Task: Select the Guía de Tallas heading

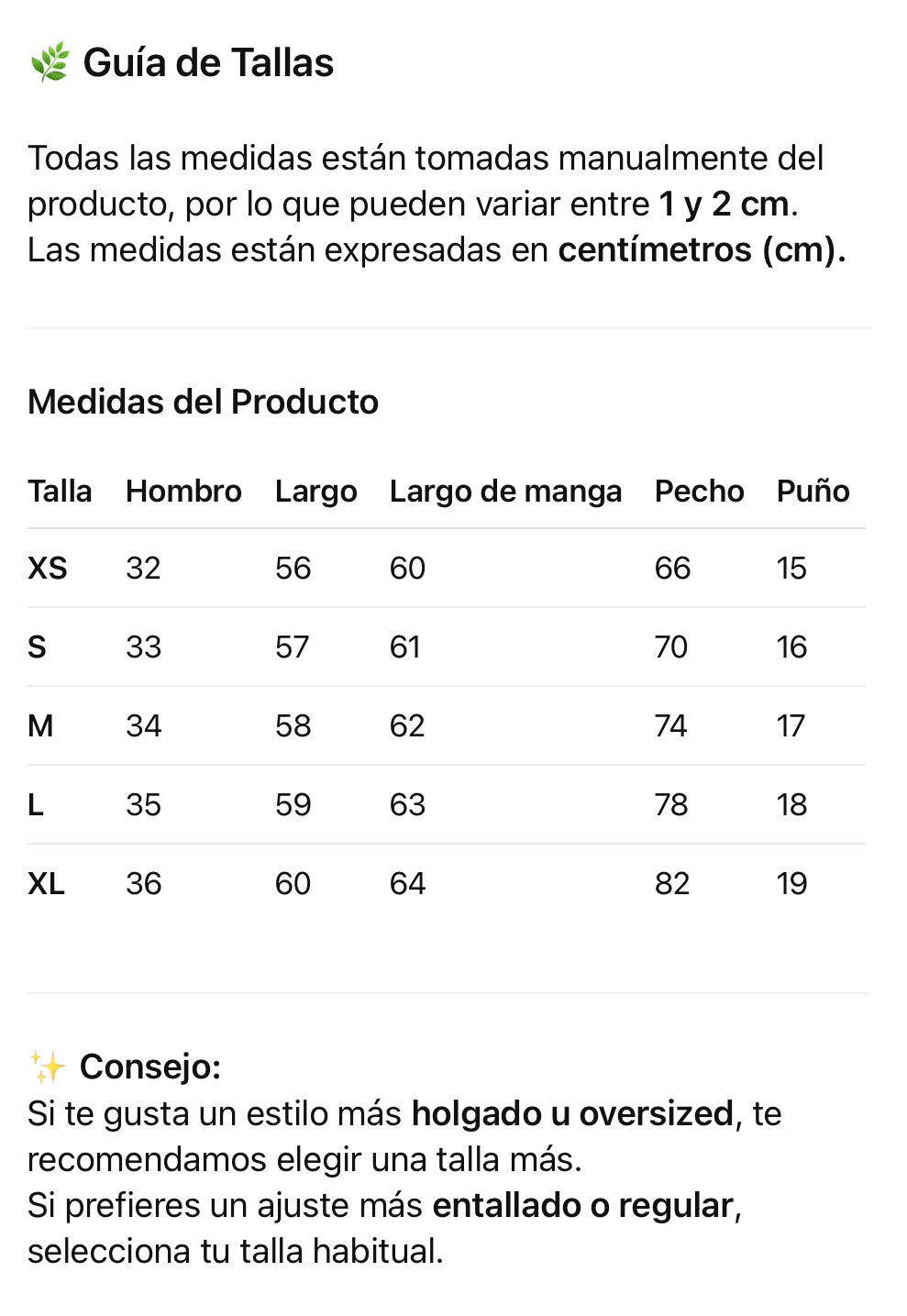Action: pos(208,63)
